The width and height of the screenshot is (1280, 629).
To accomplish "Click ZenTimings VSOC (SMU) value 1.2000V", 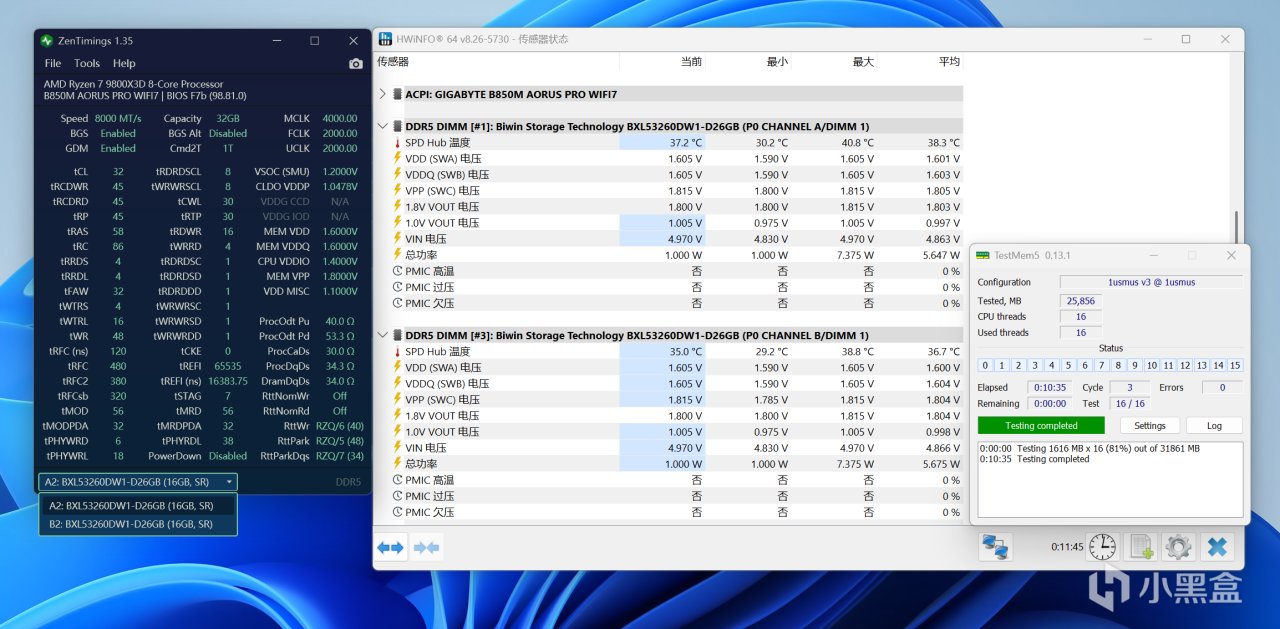I will click(340, 171).
